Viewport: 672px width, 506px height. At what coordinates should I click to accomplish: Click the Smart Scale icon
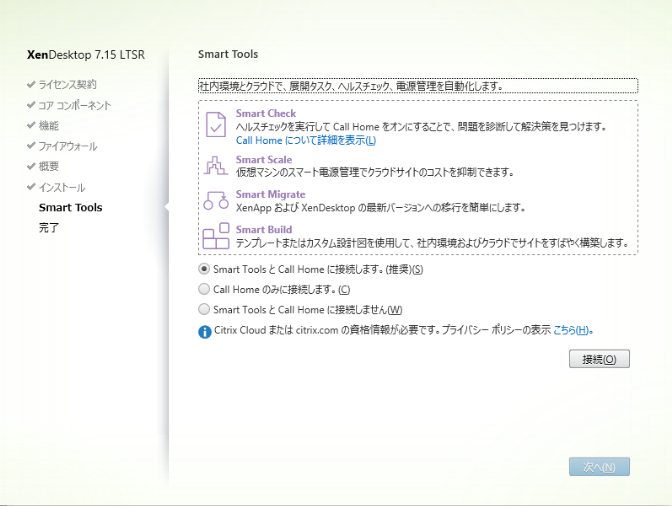pos(216,165)
